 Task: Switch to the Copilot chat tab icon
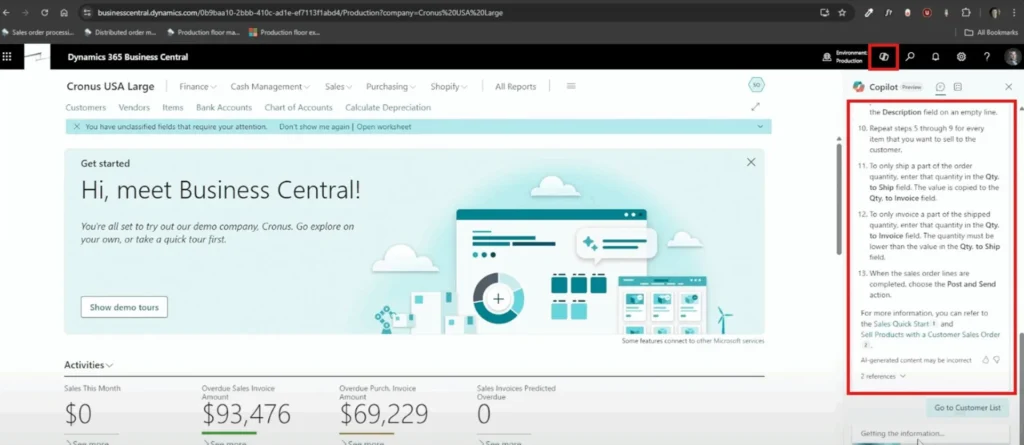point(940,86)
